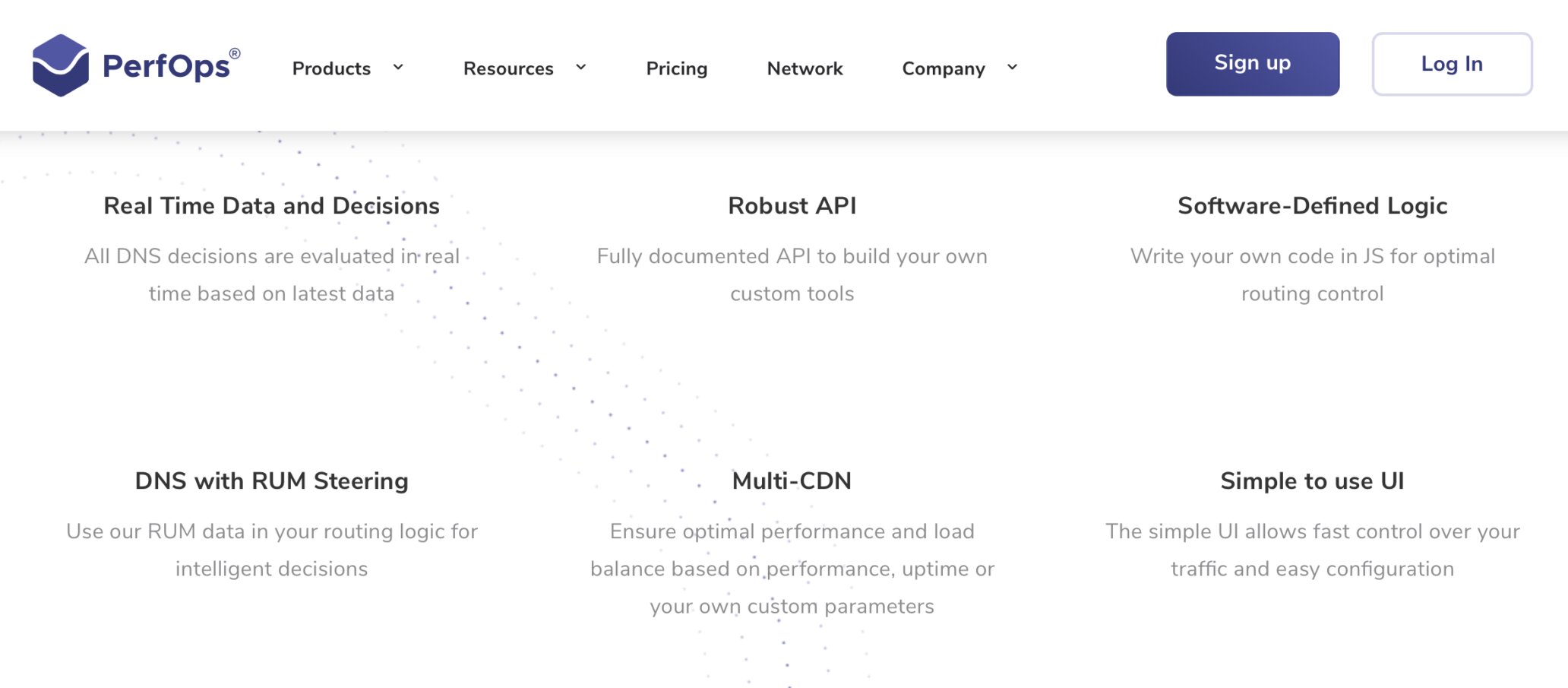Select the Software-Defined Logic heading
The height and width of the screenshot is (688, 1568).
pos(1312,205)
